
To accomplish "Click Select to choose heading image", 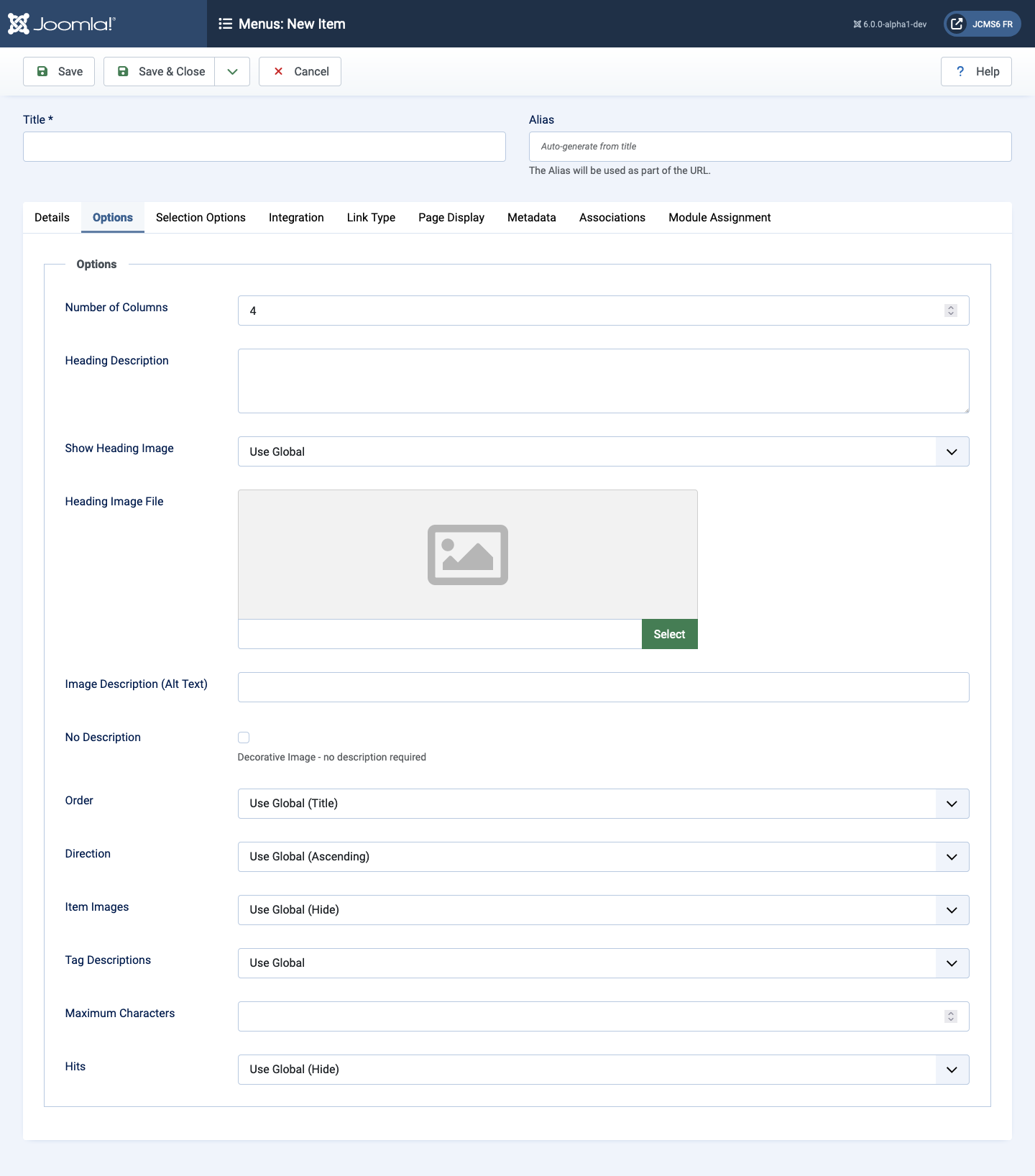I will point(670,634).
